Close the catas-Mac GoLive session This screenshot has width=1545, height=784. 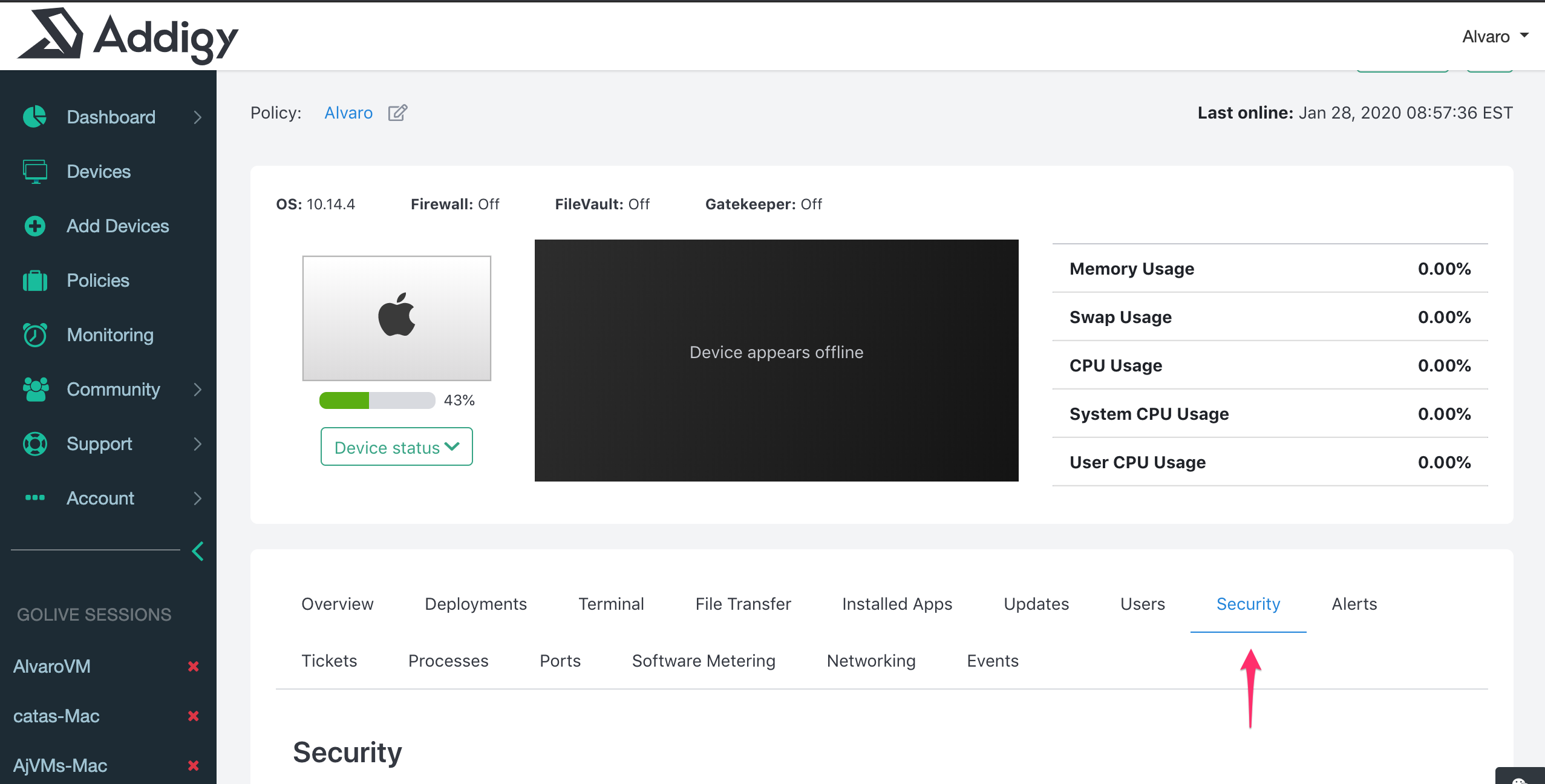pyautogui.click(x=193, y=716)
